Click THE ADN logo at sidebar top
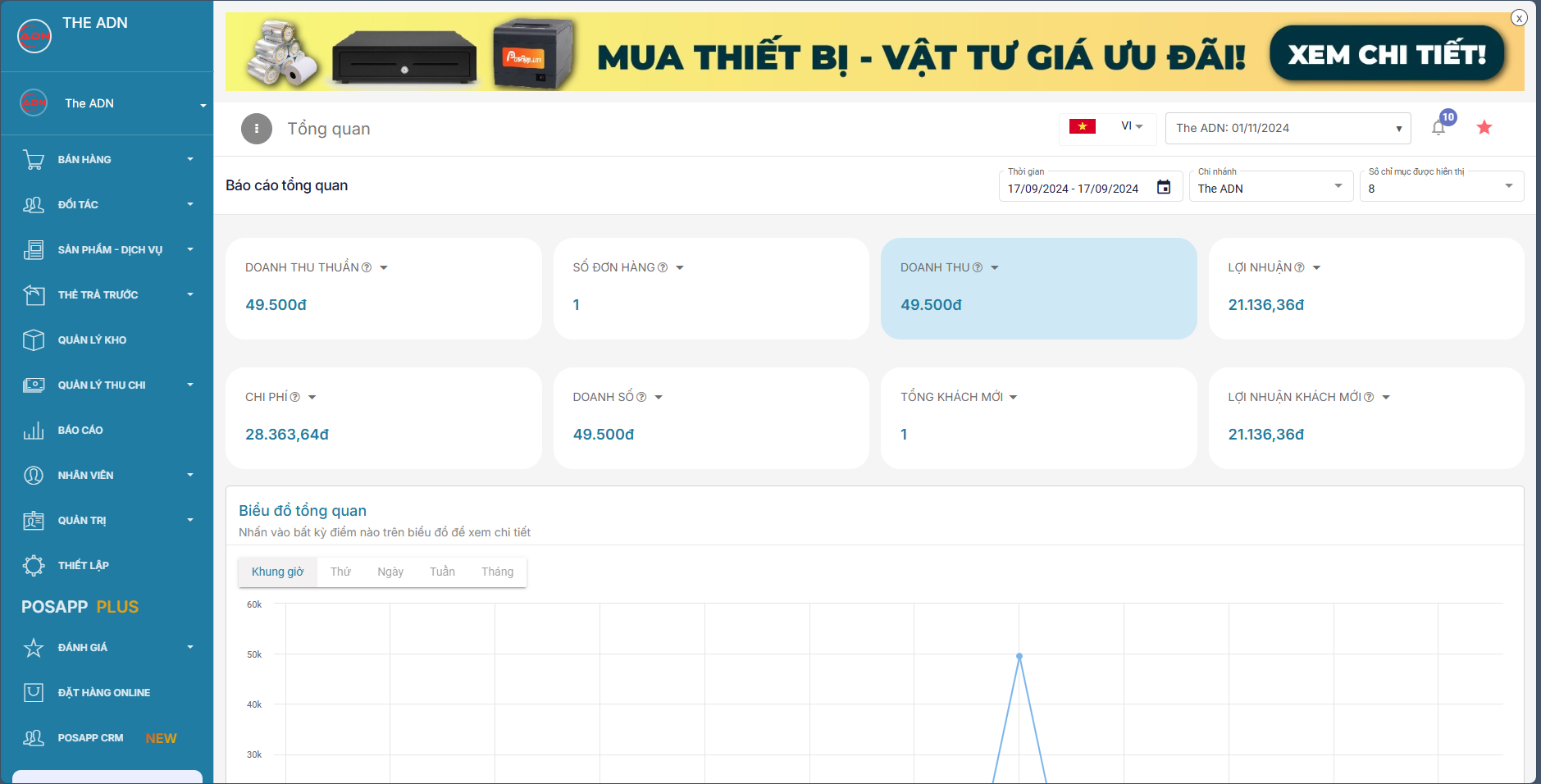The height and width of the screenshot is (784, 1541). (x=34, y=36)
